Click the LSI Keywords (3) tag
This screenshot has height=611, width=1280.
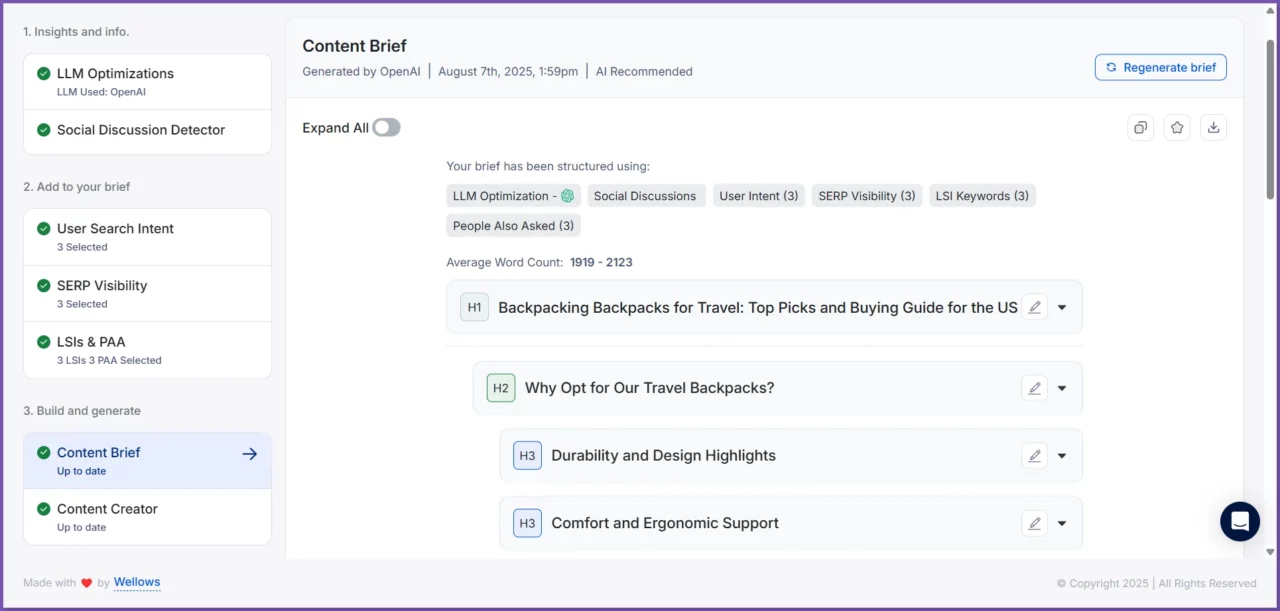(982, 196)
